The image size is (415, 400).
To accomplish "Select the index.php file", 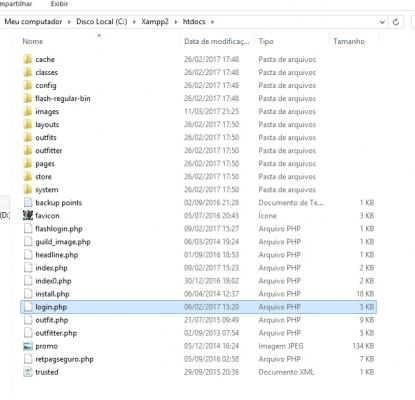I will pos(198,268).
